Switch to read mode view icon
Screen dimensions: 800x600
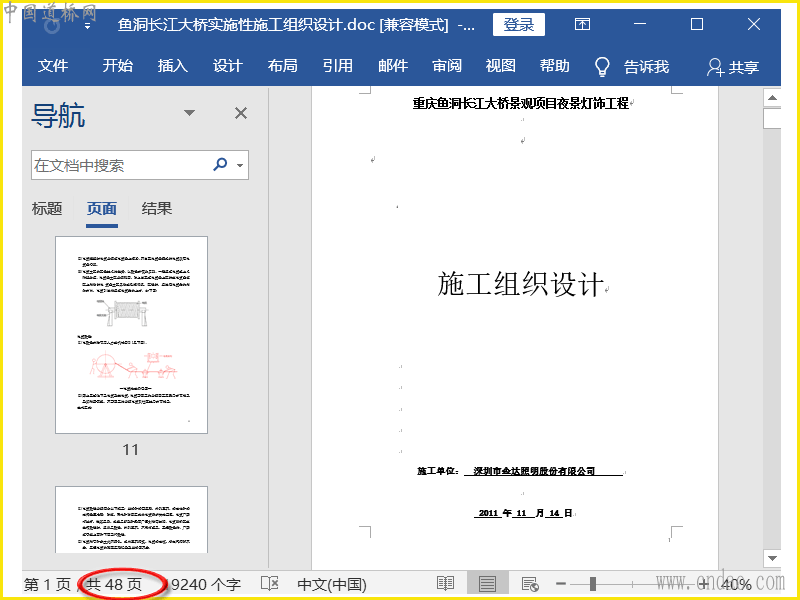coord(445,584)
